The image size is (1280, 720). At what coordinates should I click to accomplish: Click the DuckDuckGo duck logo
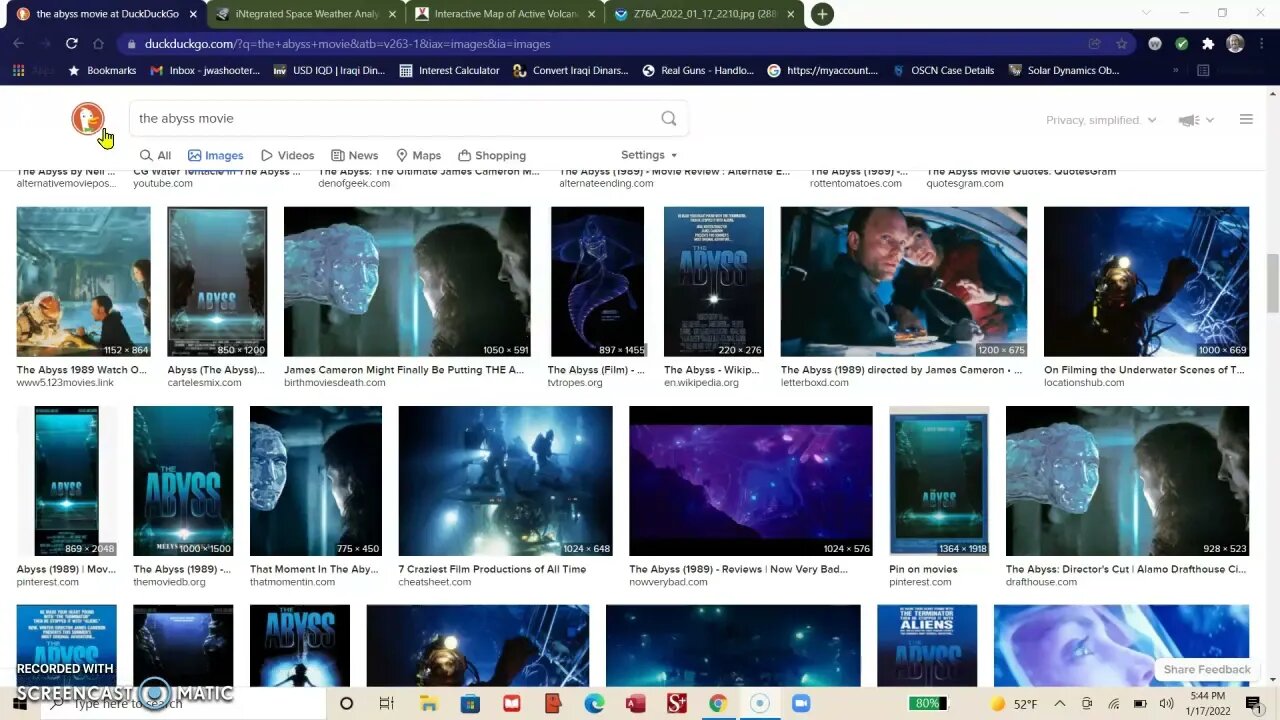point(88,119)
